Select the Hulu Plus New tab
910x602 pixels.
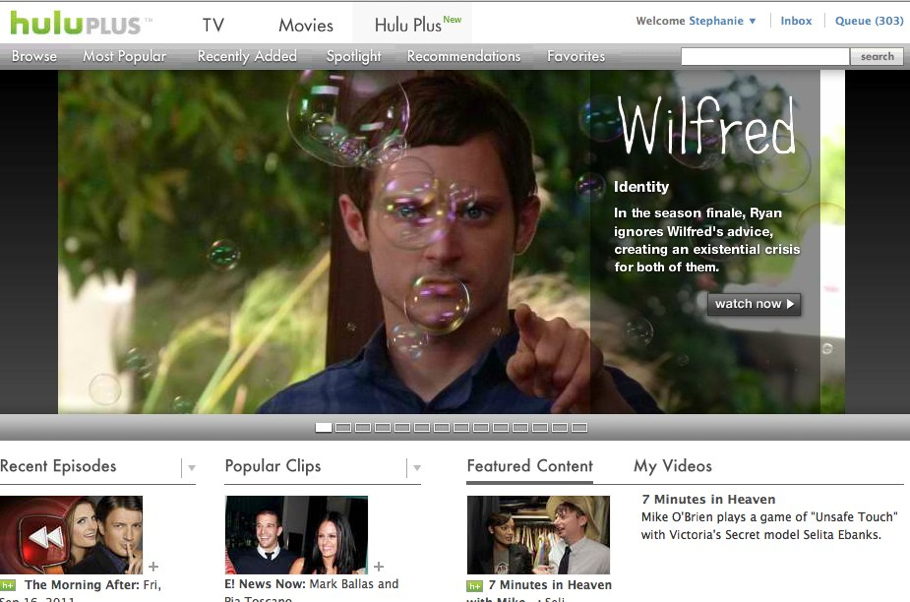tap(412, 23)
